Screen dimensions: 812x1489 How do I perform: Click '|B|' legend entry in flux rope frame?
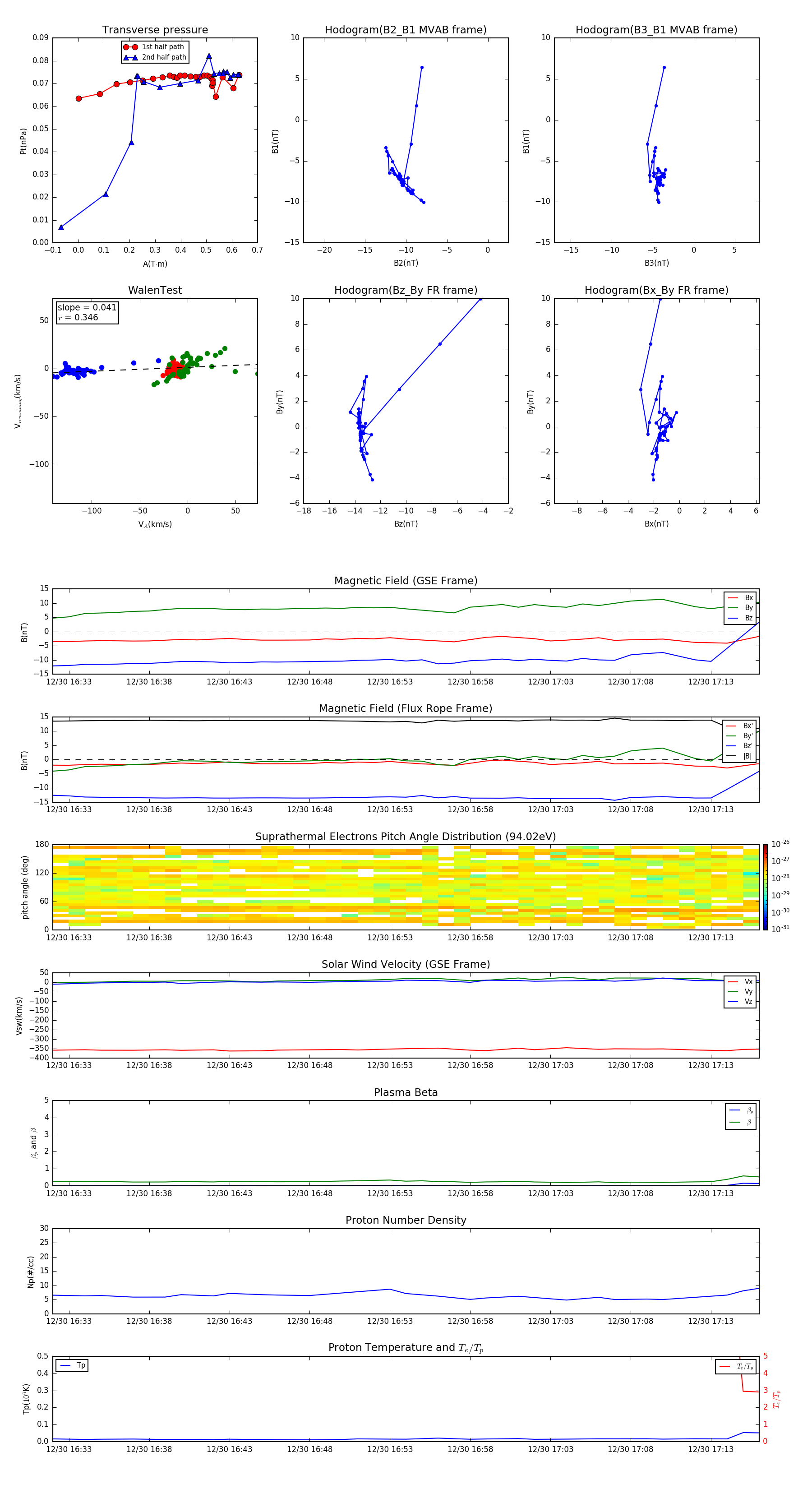(739, 756)
